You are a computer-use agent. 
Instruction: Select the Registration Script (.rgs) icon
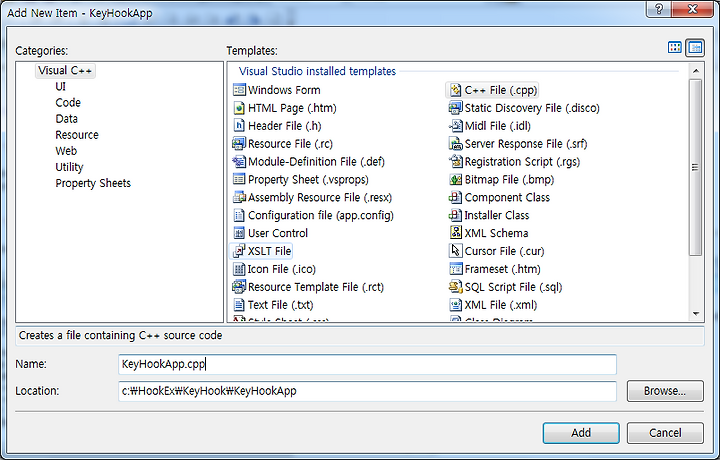click(x=455, y=162)
